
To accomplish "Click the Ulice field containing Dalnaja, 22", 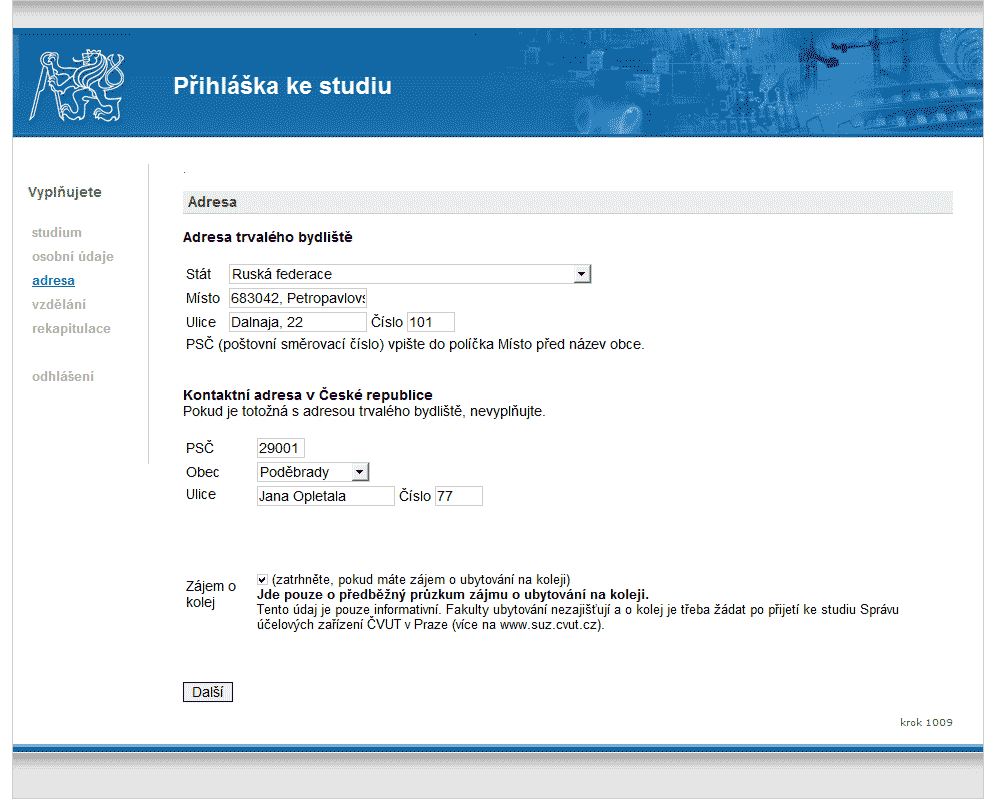I will tap(298, 322).
